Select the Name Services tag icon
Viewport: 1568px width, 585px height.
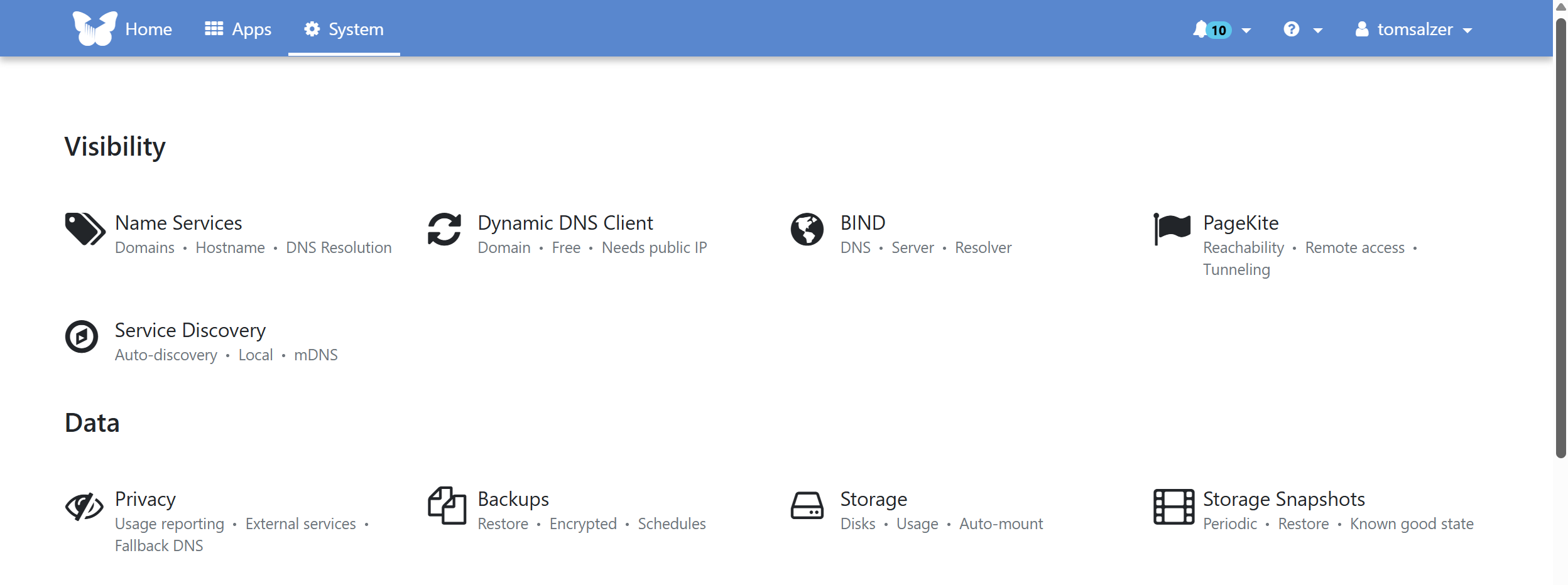84,230
